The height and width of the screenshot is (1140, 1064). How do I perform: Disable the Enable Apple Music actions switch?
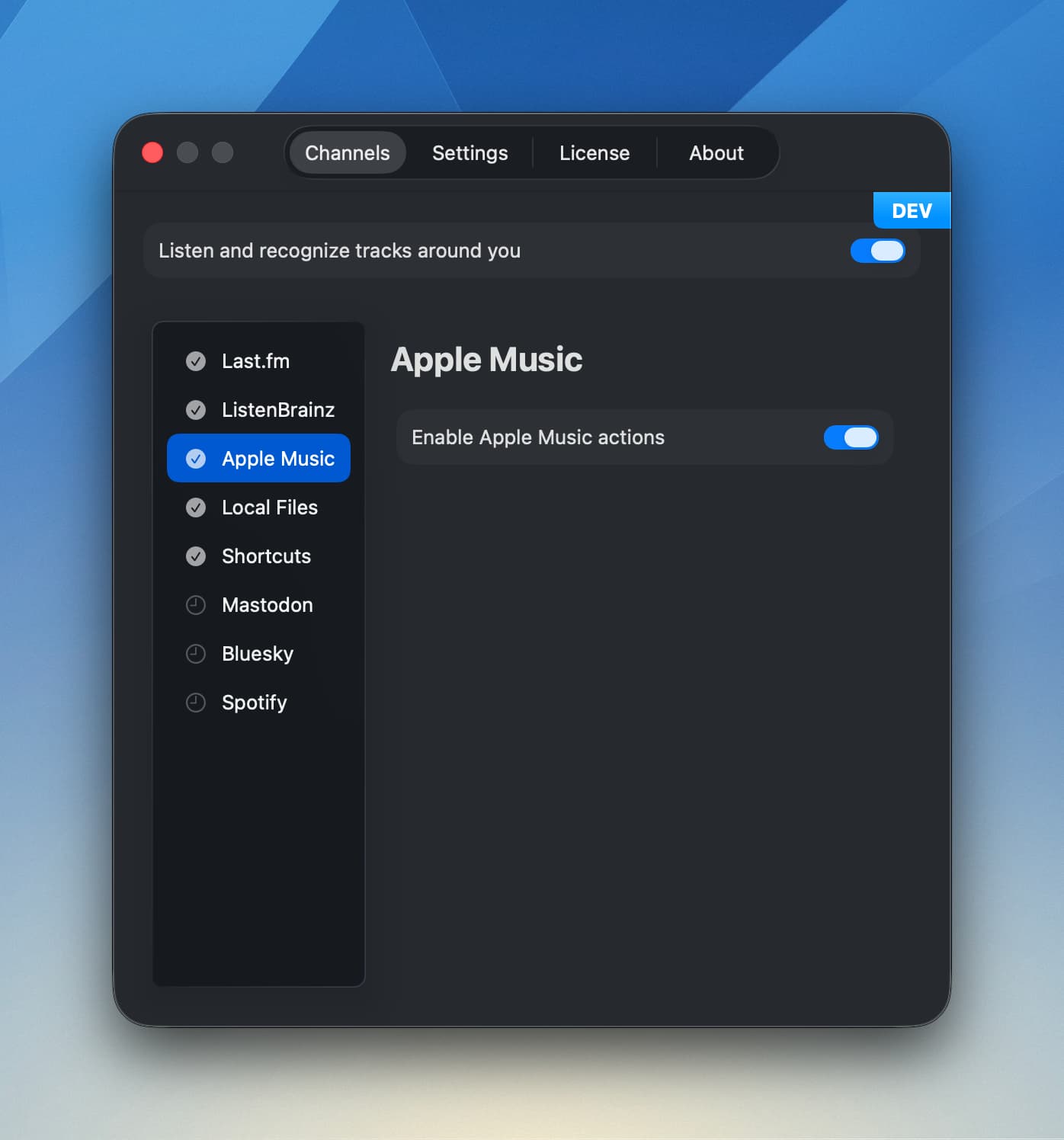tap(851, 437)
